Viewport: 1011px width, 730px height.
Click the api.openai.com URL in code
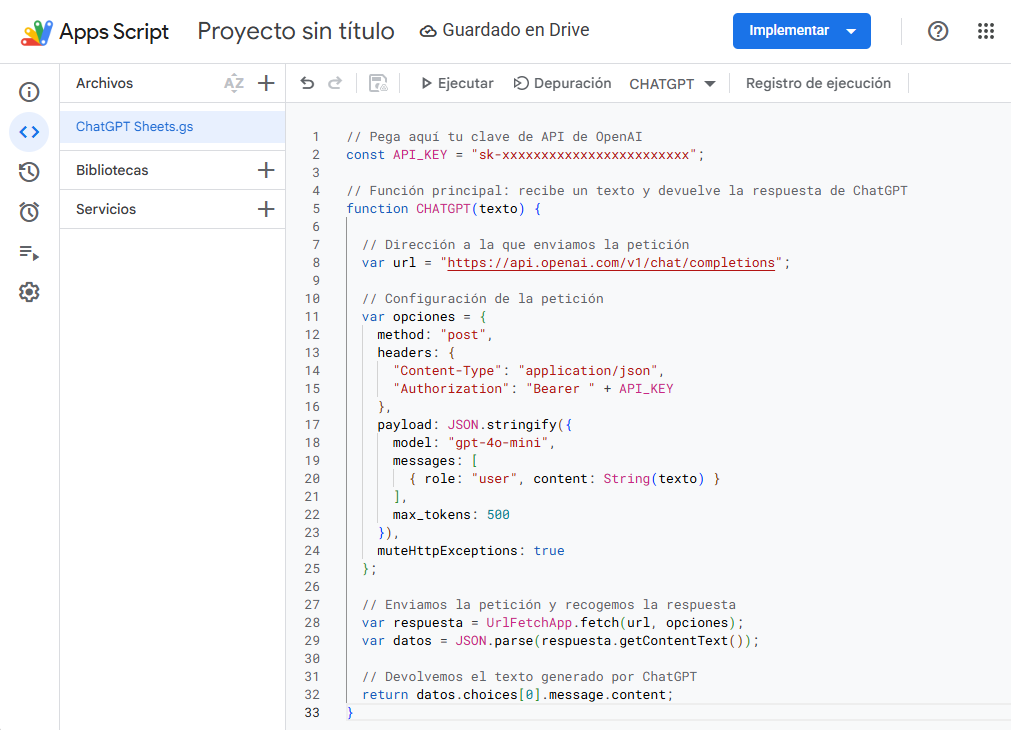(x=611, y=262)
